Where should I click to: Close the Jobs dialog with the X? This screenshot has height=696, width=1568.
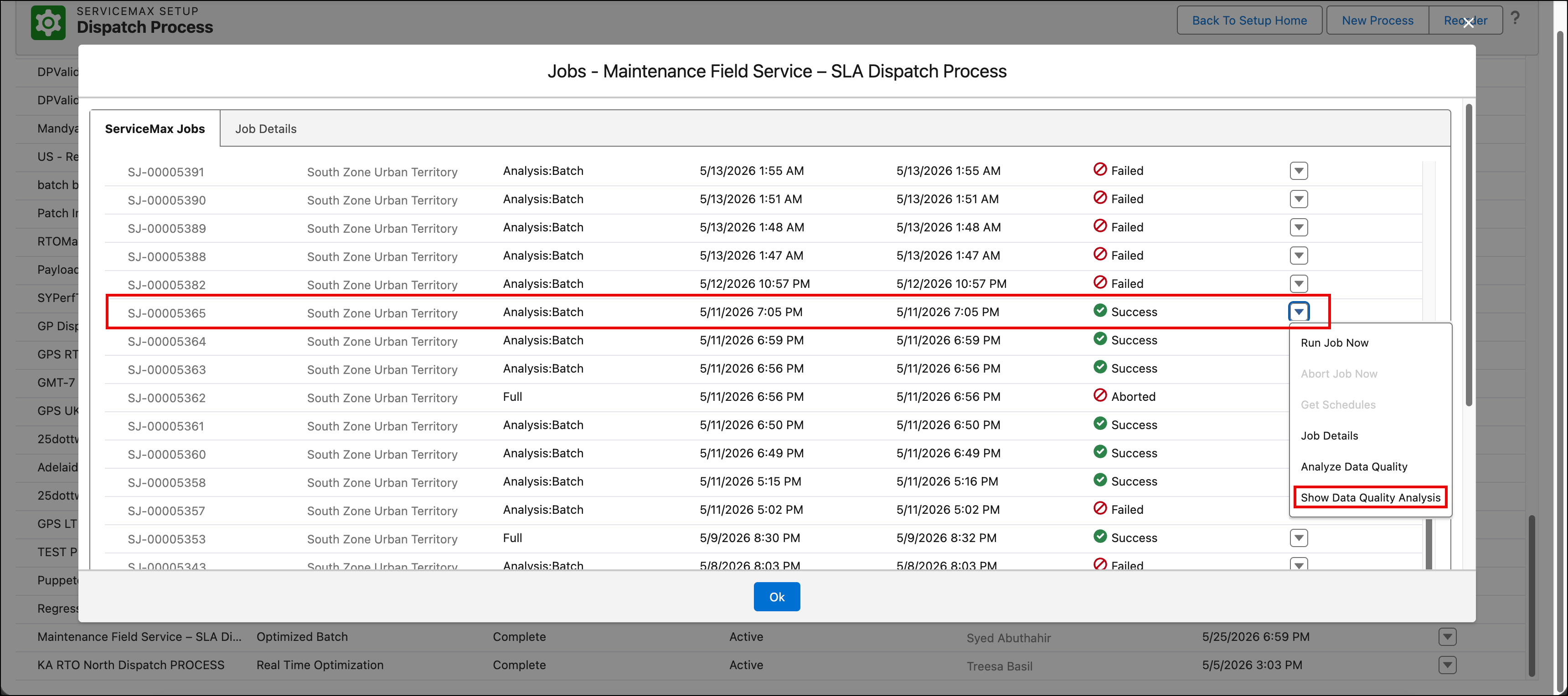click(1468, 23)
